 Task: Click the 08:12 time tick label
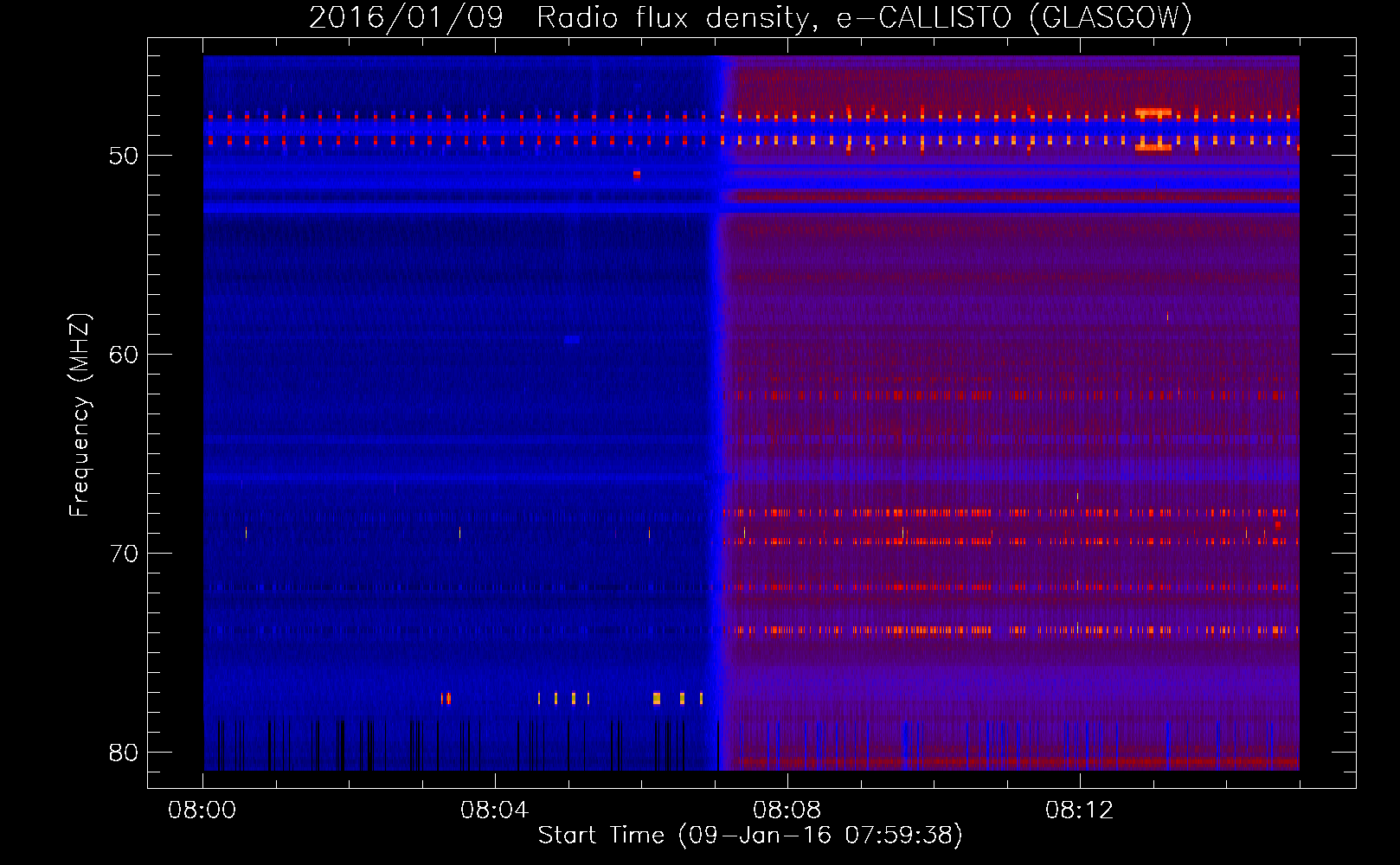[x=1080, y=811]
